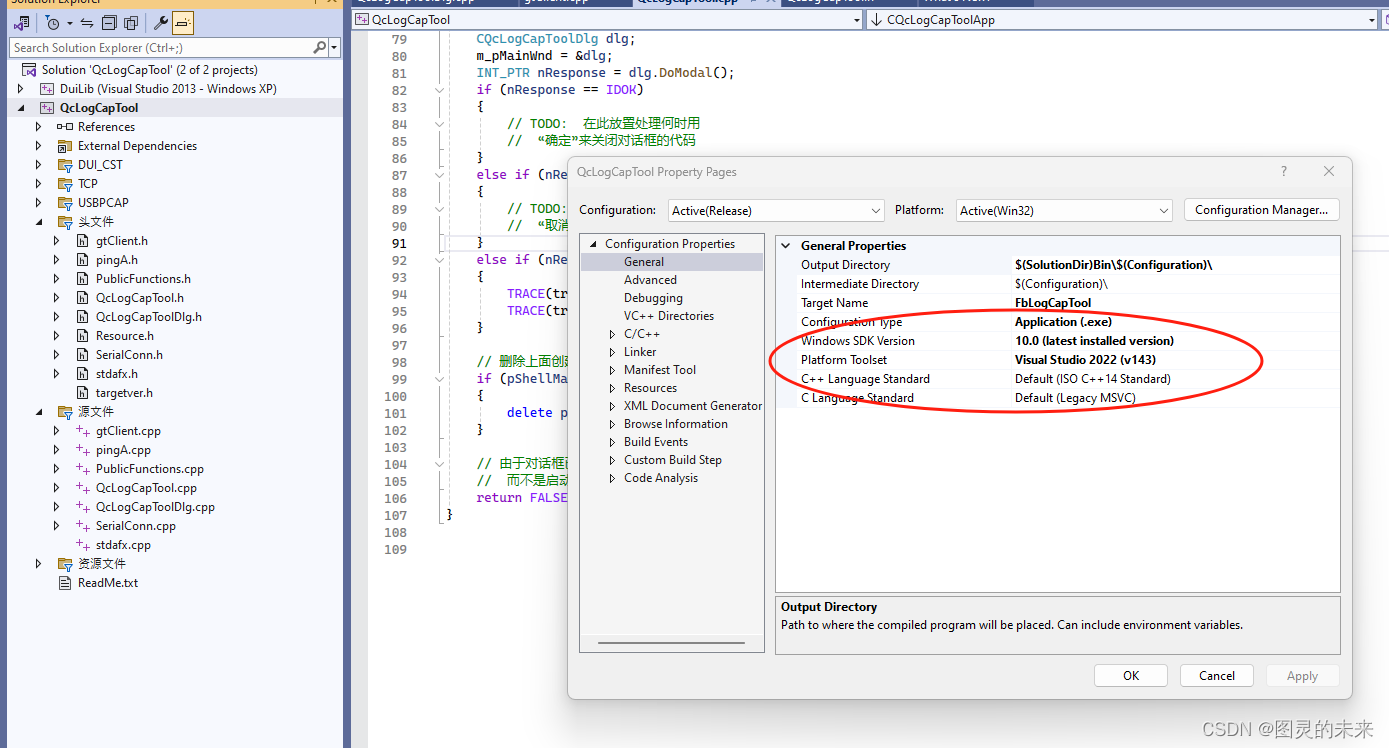Open the QcLogCapTool project navigation combo box
The image size is (1389, 748).
607,20
